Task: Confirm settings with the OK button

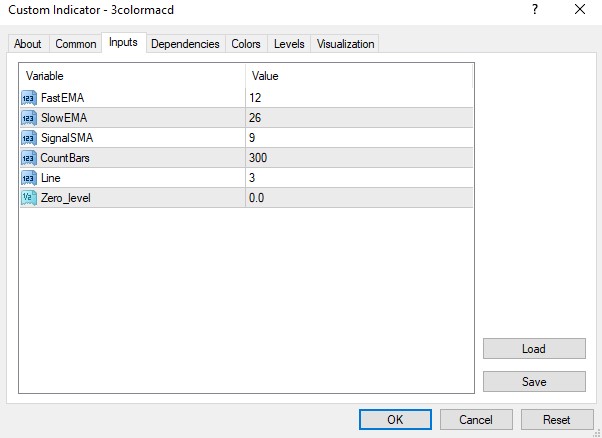Action: [x=395, y=420]
